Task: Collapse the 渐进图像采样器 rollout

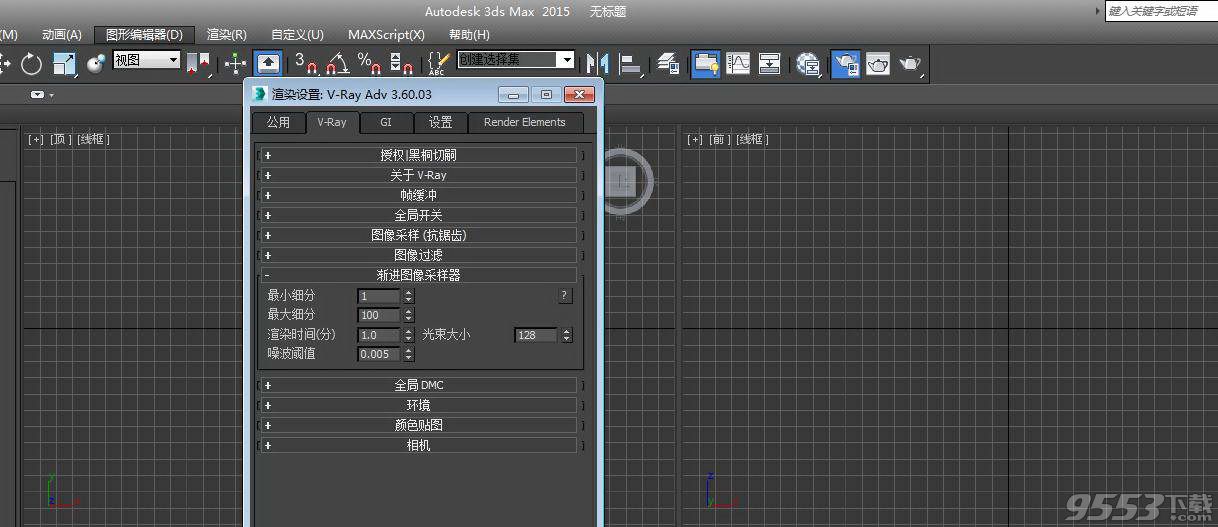Action: pos(418,275)
